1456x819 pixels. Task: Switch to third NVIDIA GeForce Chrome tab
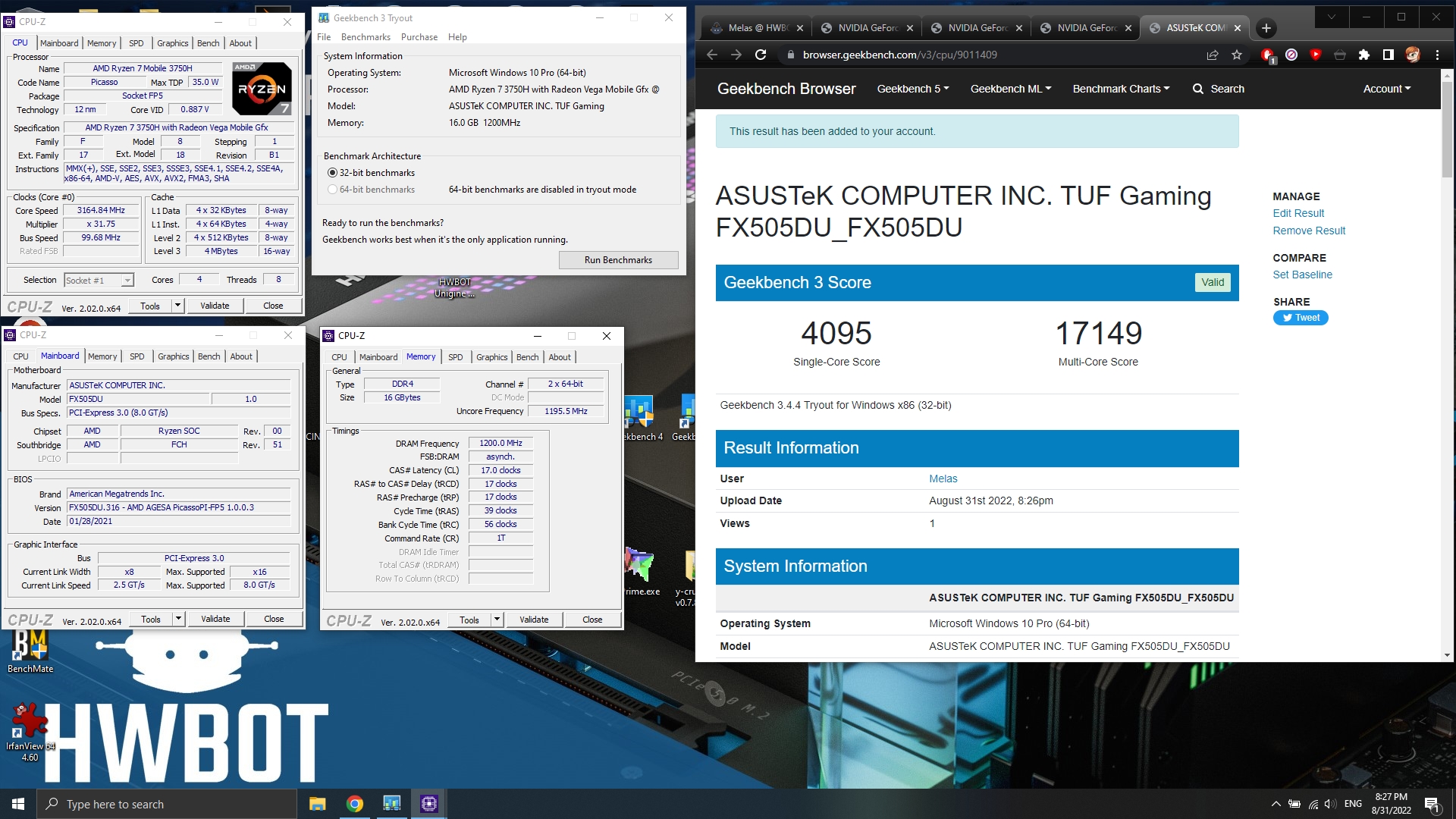(1087, 28)
